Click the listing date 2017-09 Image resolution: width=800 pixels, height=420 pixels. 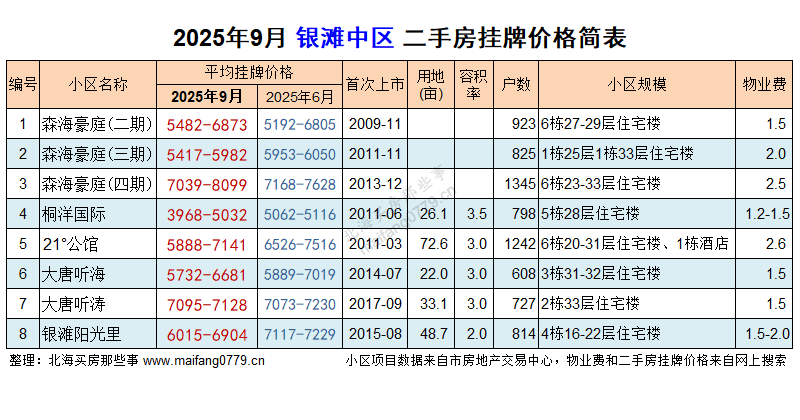(375, 305)
